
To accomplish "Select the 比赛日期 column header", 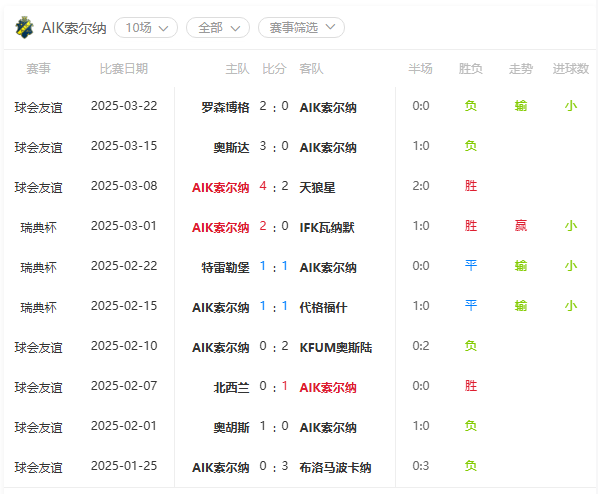I will pyautogui.click(x=124, y=69).
